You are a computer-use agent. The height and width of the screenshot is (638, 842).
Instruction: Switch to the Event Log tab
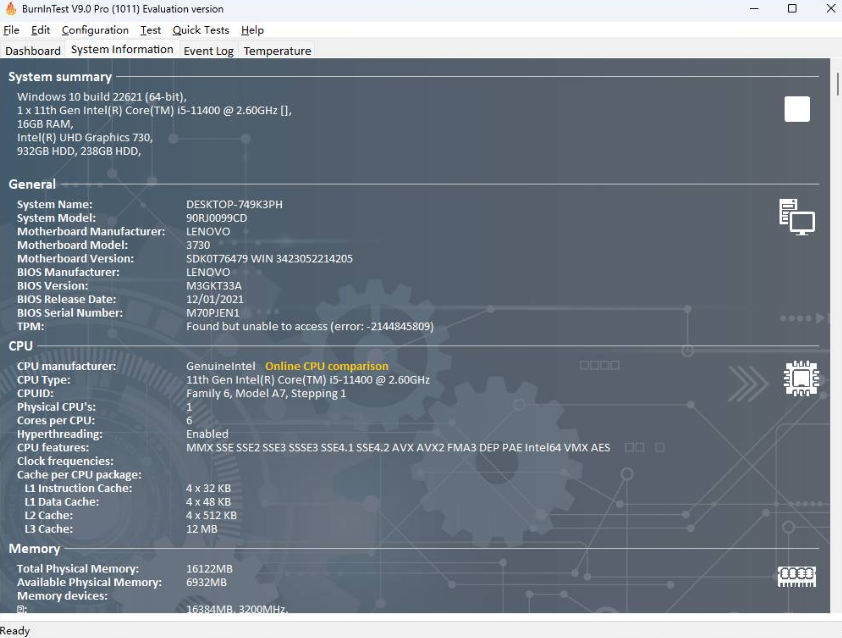pyautogui.click(x=208, y=50)
